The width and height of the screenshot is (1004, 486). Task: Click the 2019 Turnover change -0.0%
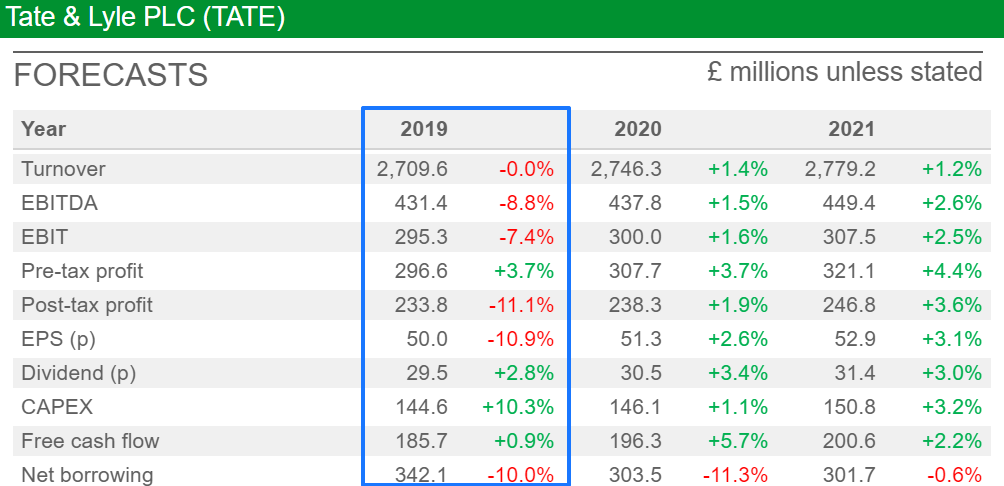coord(526,169)
